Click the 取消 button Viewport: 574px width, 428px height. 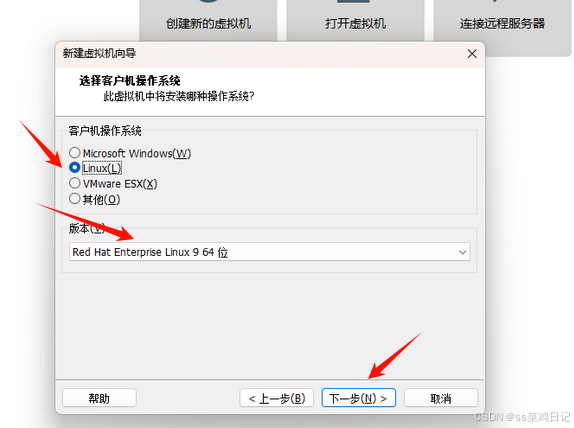(x=441, y=398)
